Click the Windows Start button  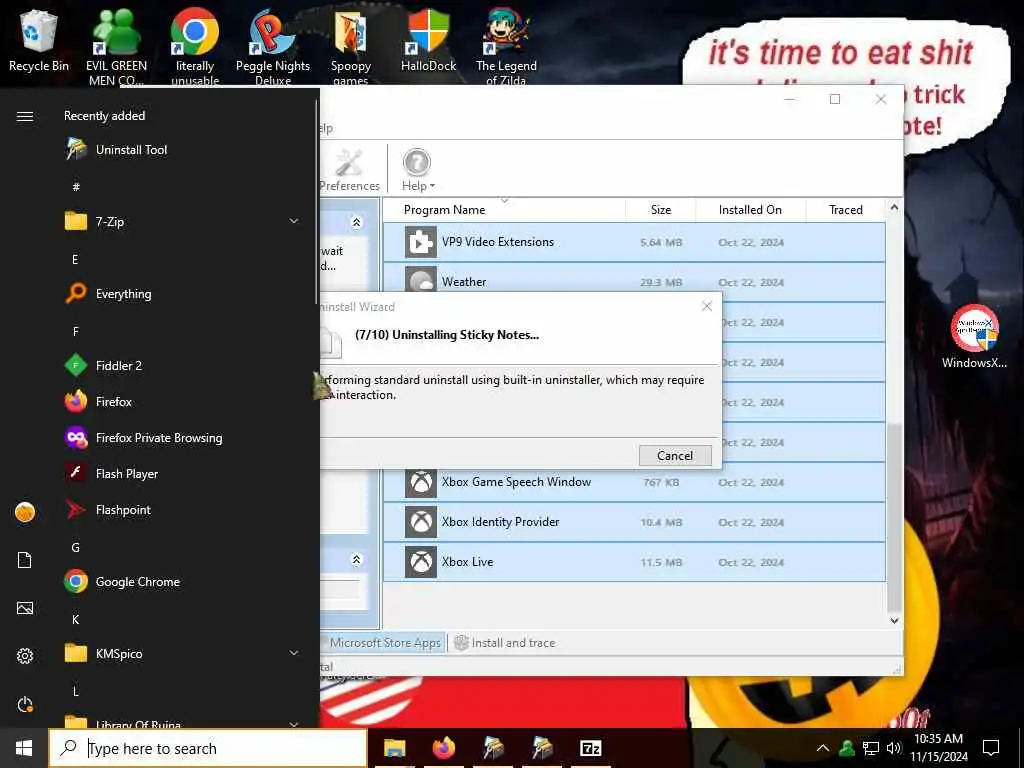click(24, 748)
